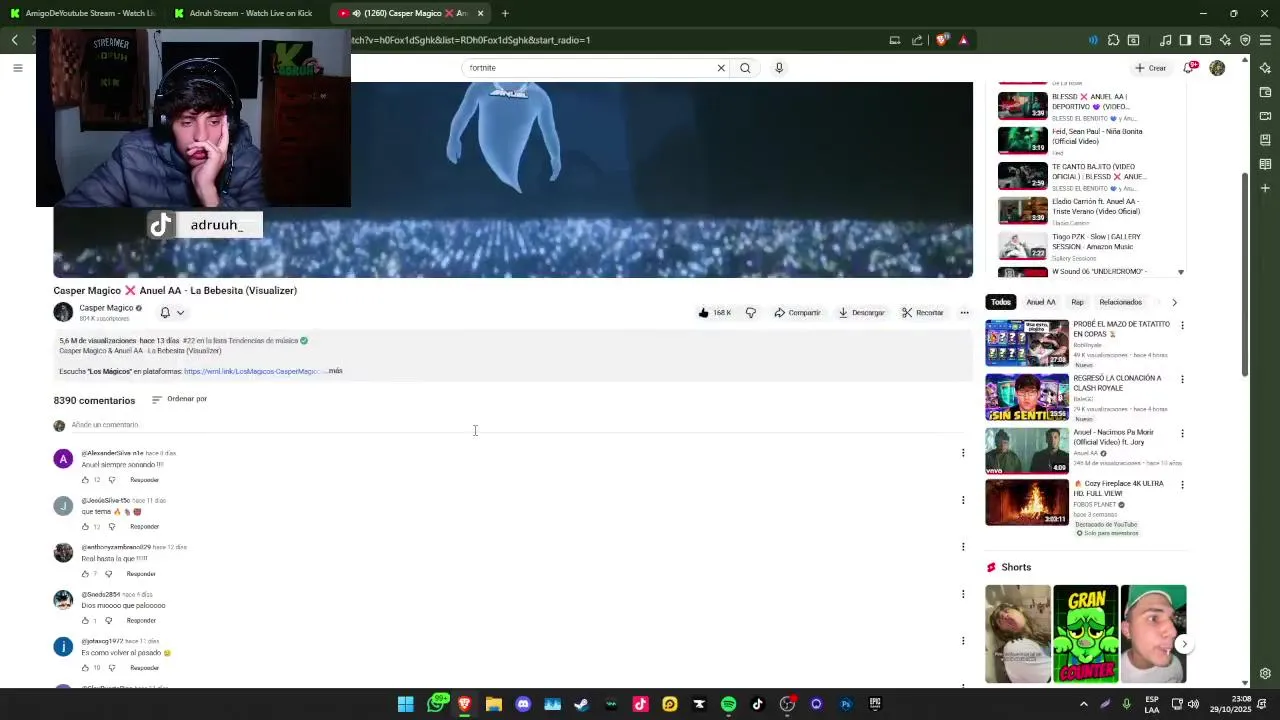Click the fortnite search box

tap(588, 68)
